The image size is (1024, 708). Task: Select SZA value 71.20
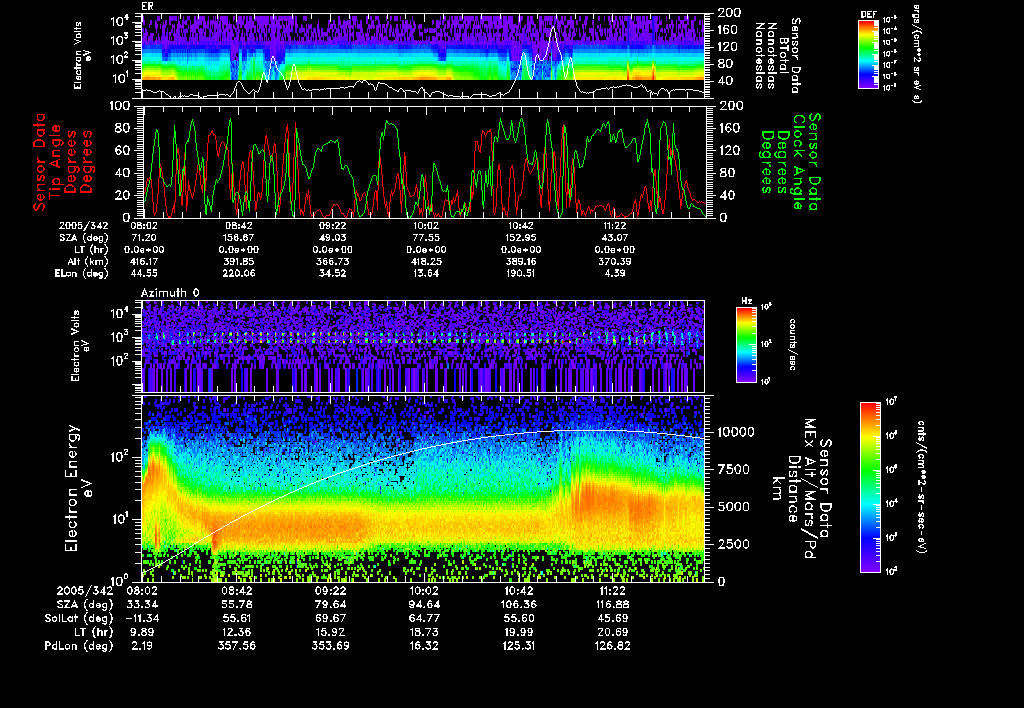(144, 238)
